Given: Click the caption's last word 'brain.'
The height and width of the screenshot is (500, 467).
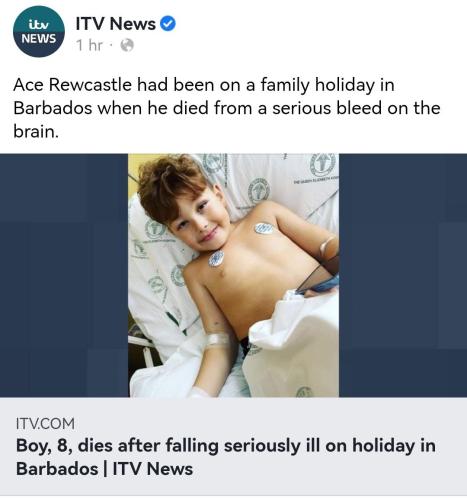Looking at the screenshot, I should coord(36,131).
